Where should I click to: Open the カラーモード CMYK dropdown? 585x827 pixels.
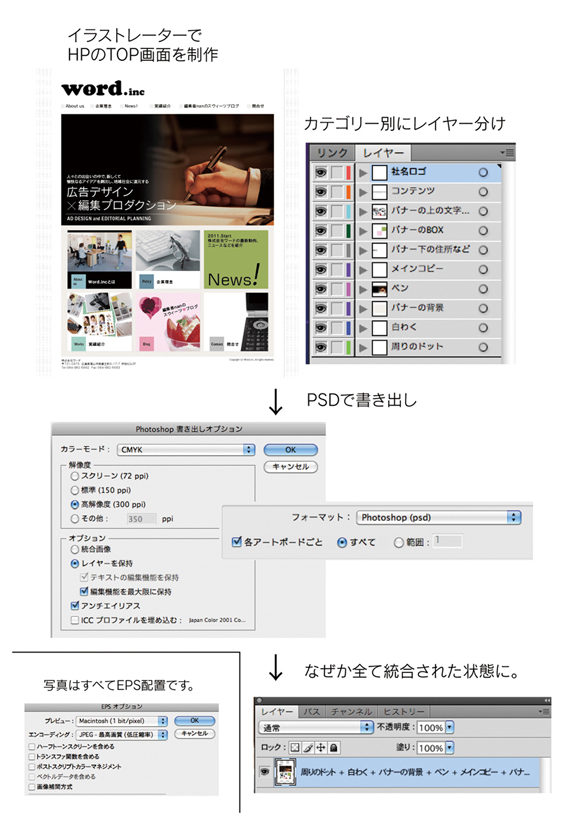click(186, 449)
